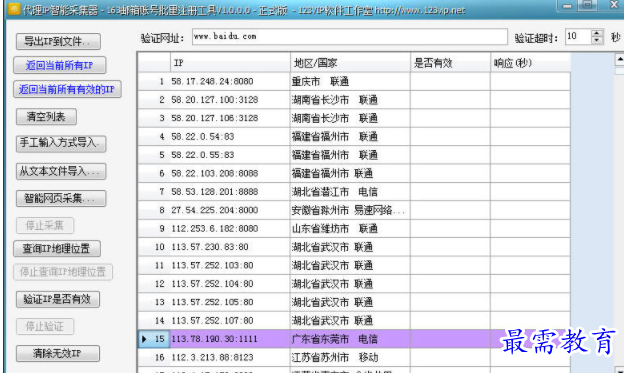624x373 pixels.
Task: Select row 113.57.252.105:80
Action: pos(354,302)
